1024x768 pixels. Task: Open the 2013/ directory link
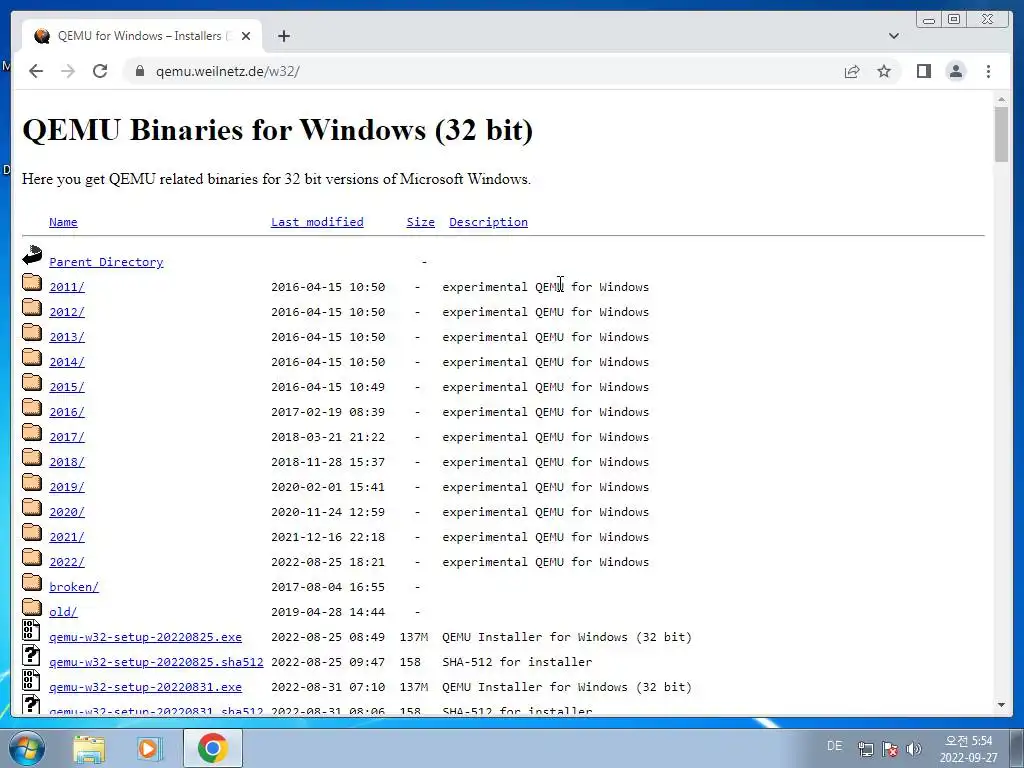click(x=67, y=337)
